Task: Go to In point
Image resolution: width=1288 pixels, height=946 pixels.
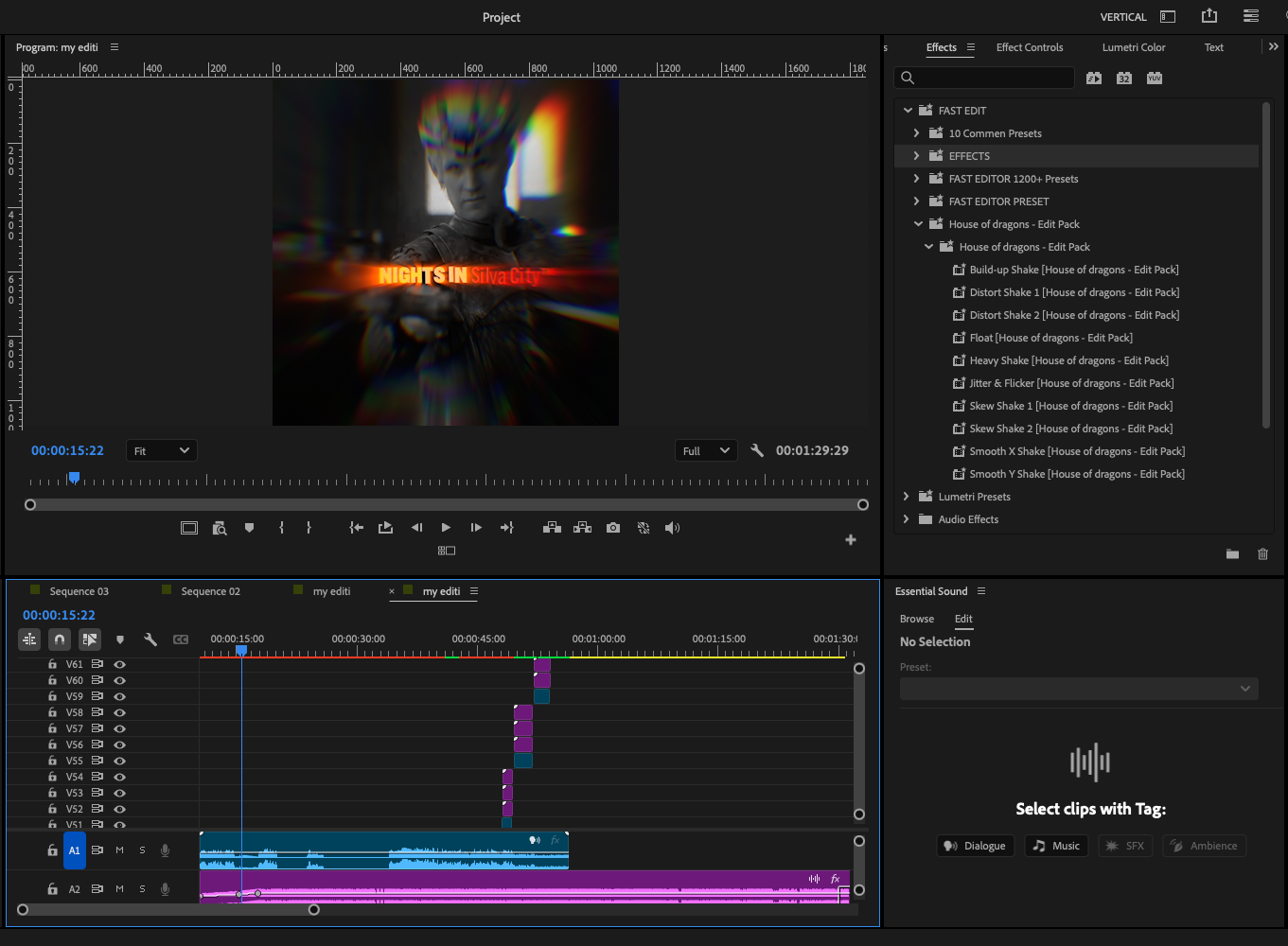Action: [x=357, y=528]
